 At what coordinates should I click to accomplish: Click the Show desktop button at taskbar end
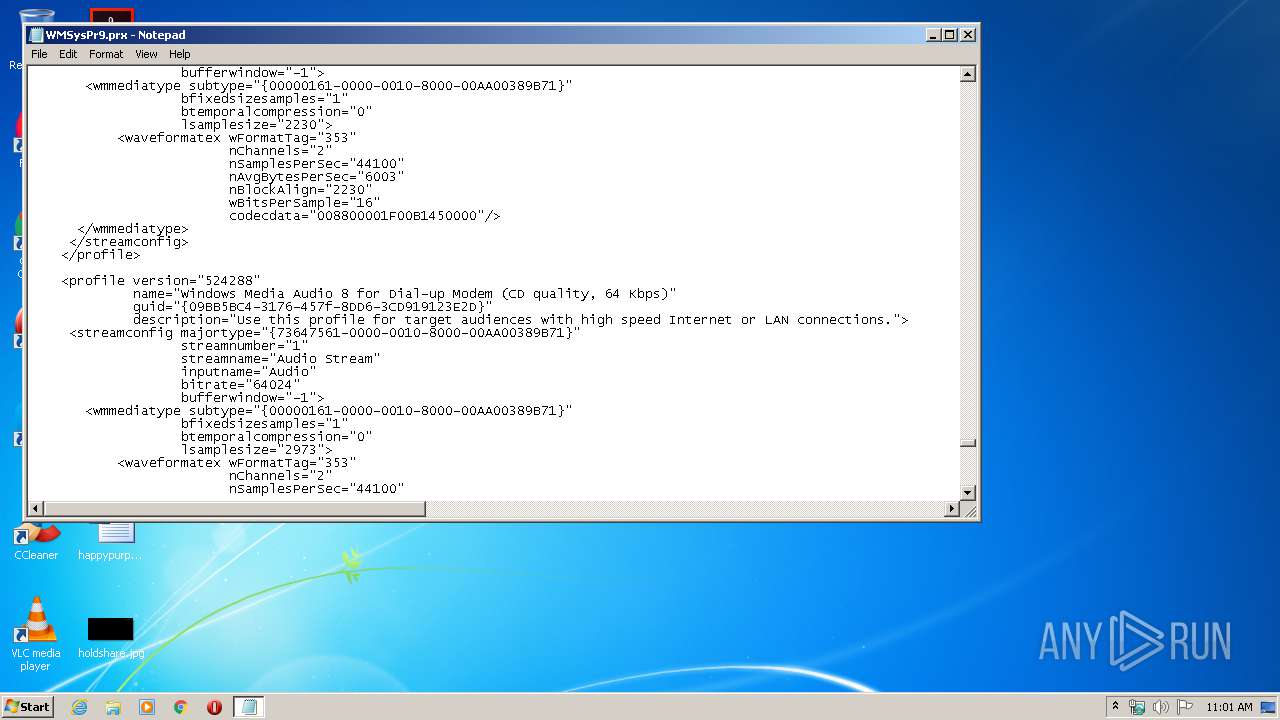1270,707
